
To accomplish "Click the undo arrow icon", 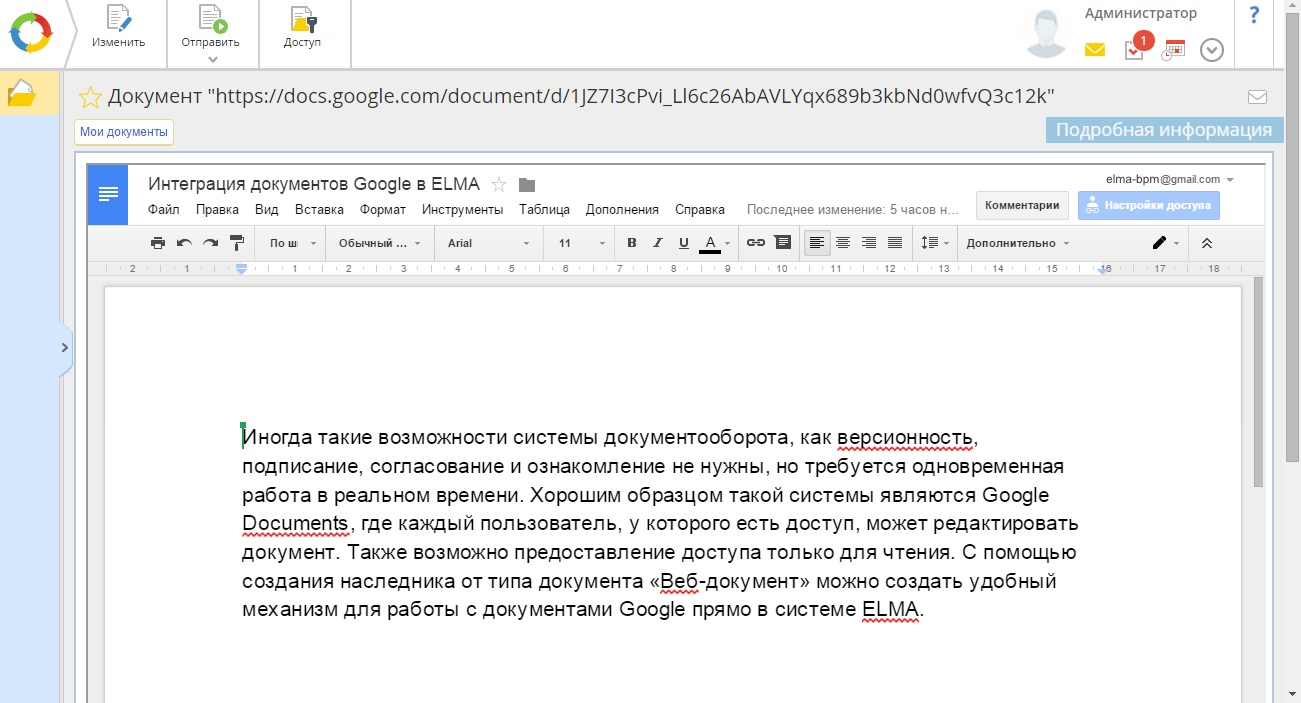I will tap(184, 243).
